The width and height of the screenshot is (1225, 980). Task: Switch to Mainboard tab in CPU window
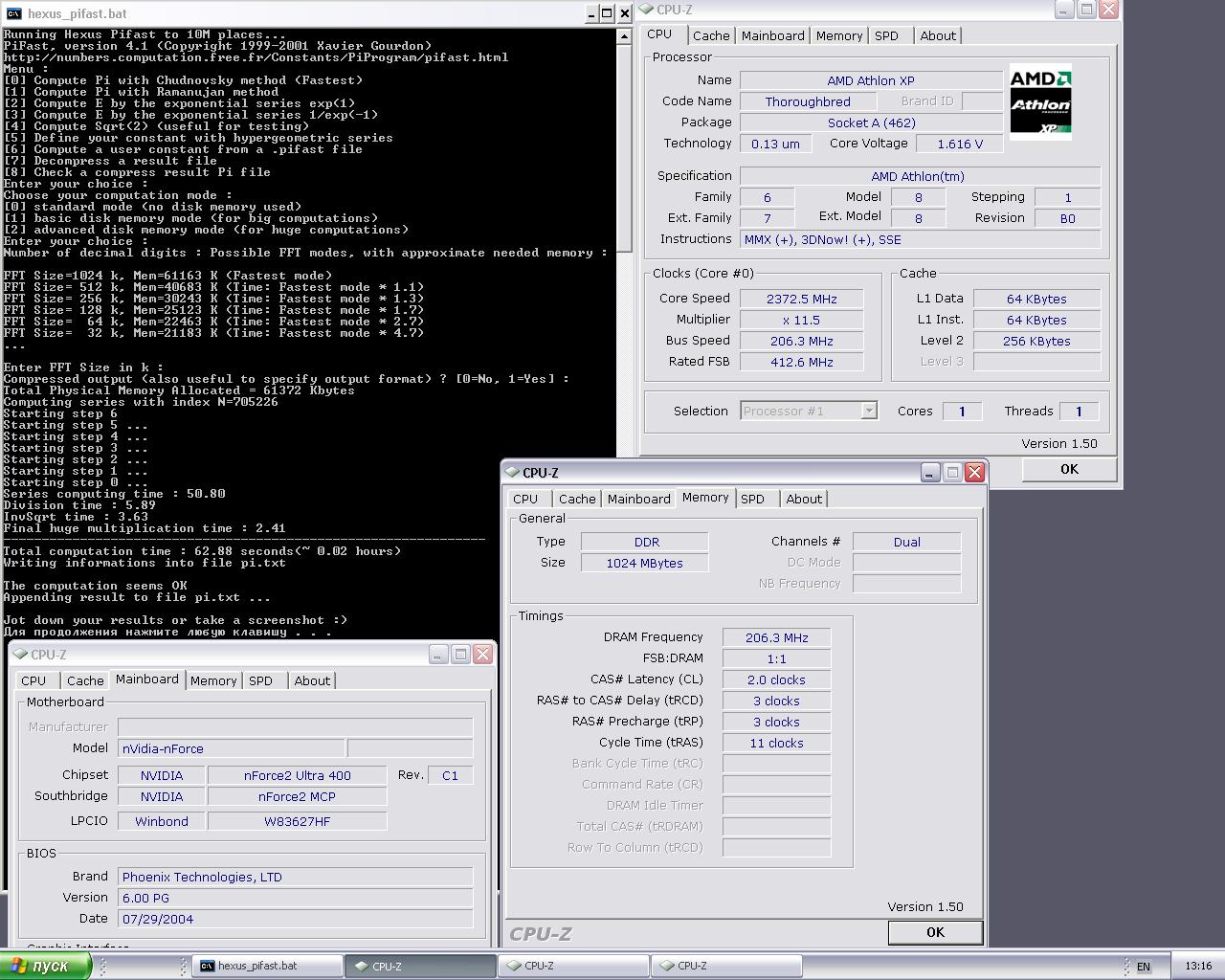(772, 35)
